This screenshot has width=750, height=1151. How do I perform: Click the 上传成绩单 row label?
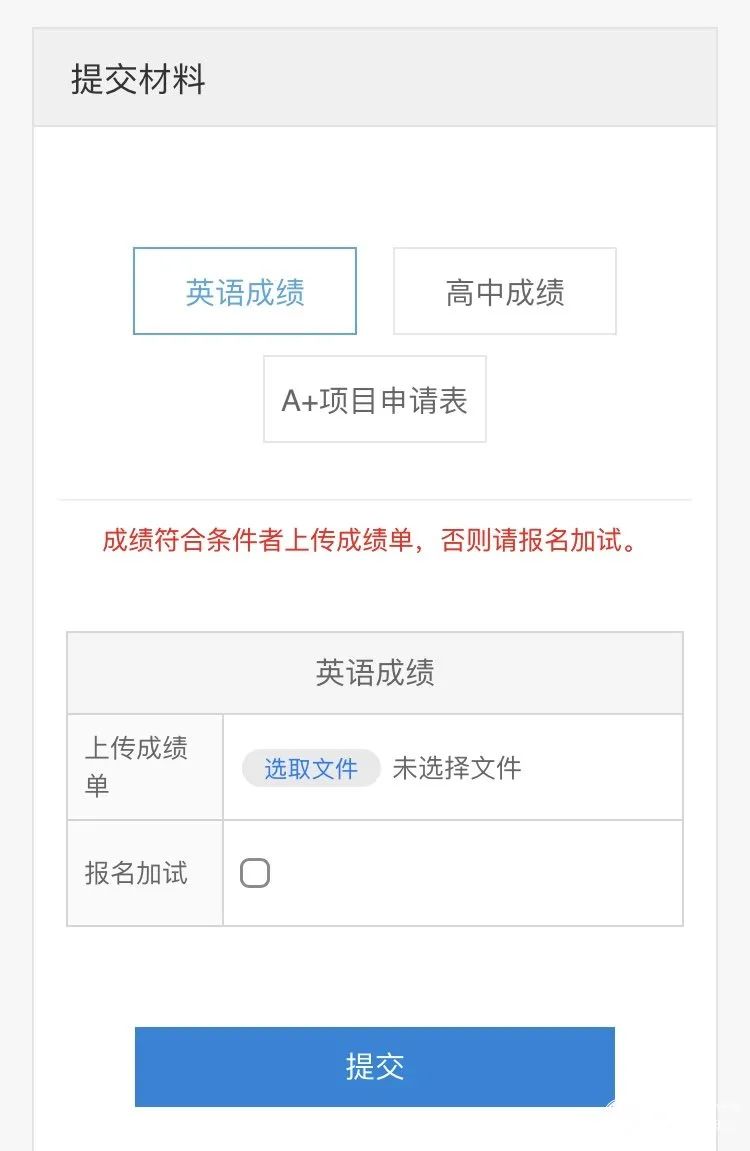click(136, 767)
